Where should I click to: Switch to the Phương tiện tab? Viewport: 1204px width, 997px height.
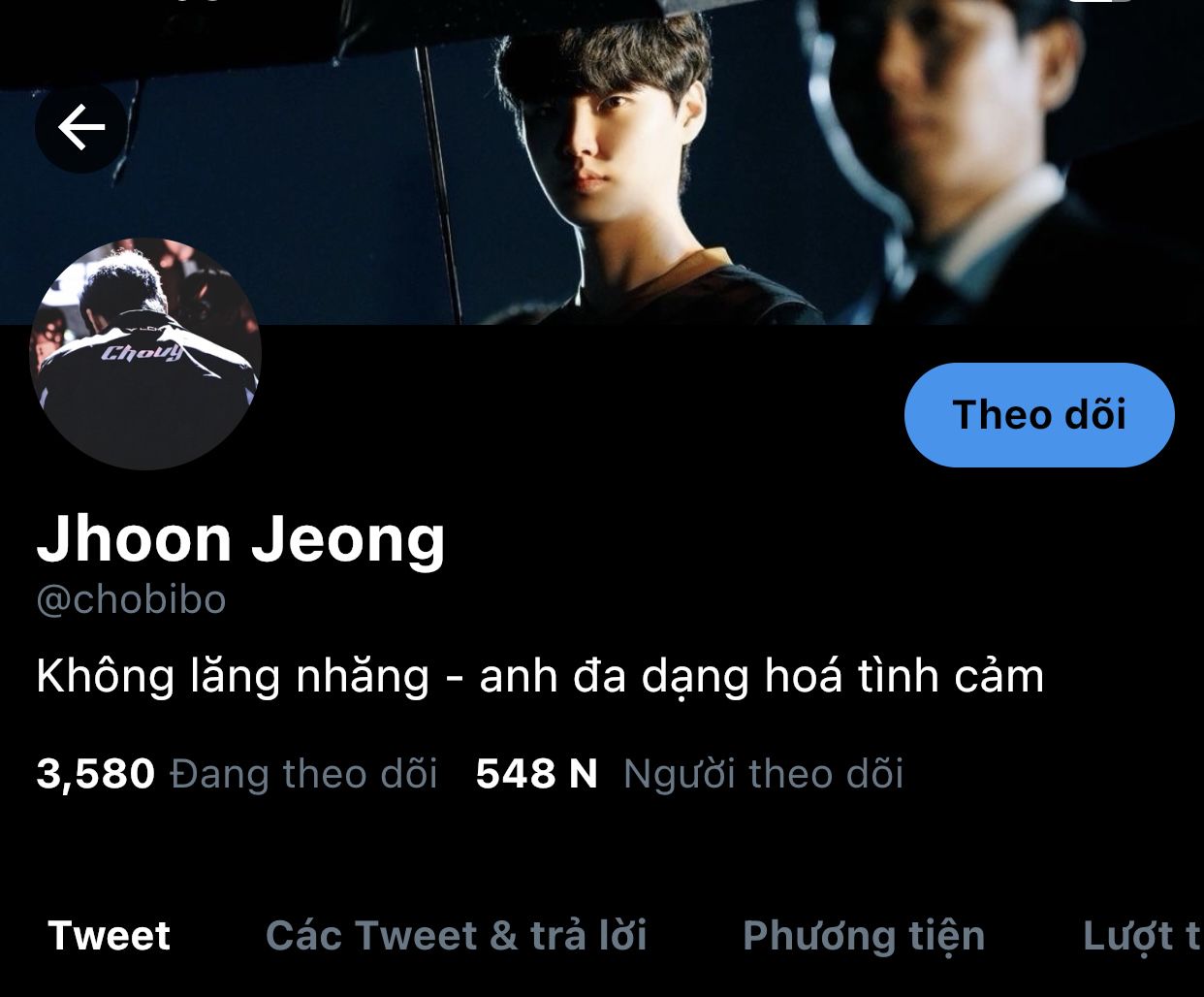(x=864, y=936)
